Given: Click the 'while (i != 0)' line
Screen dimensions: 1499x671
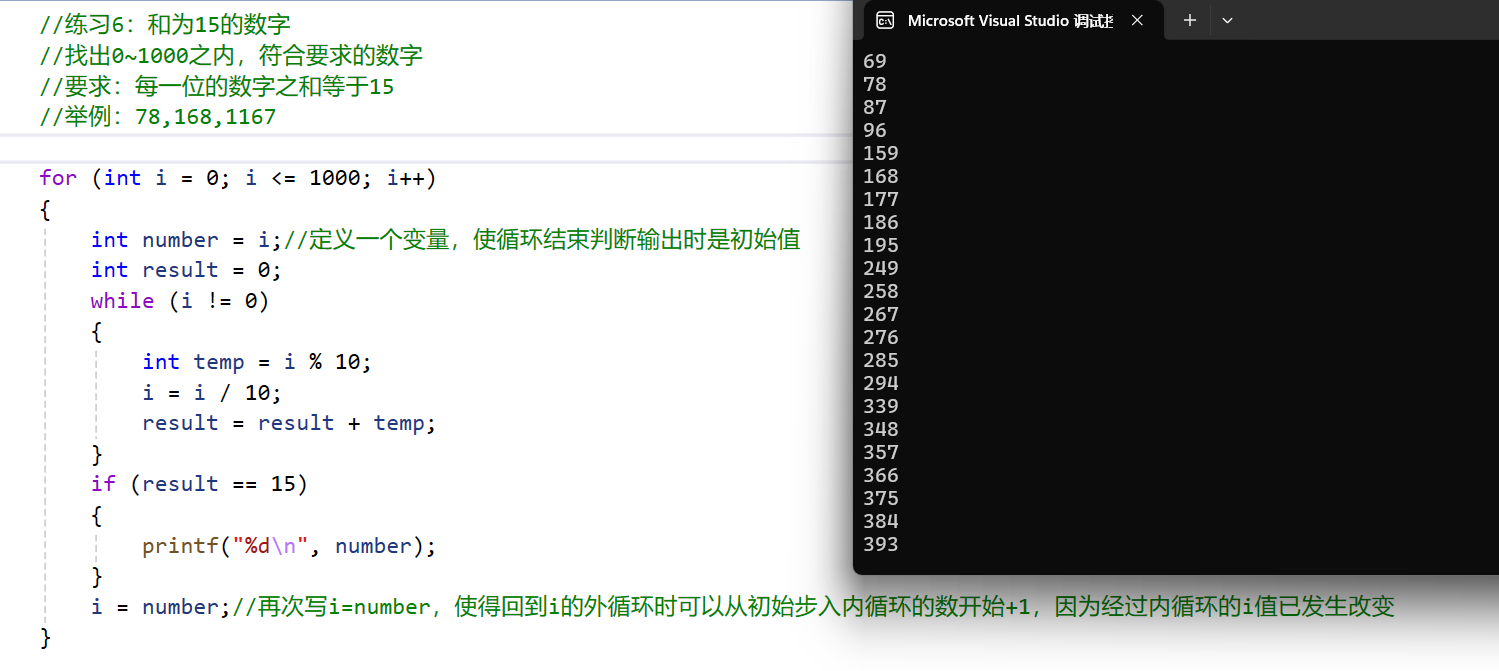Looking at the screenshot, I should (x=180, y=301).
